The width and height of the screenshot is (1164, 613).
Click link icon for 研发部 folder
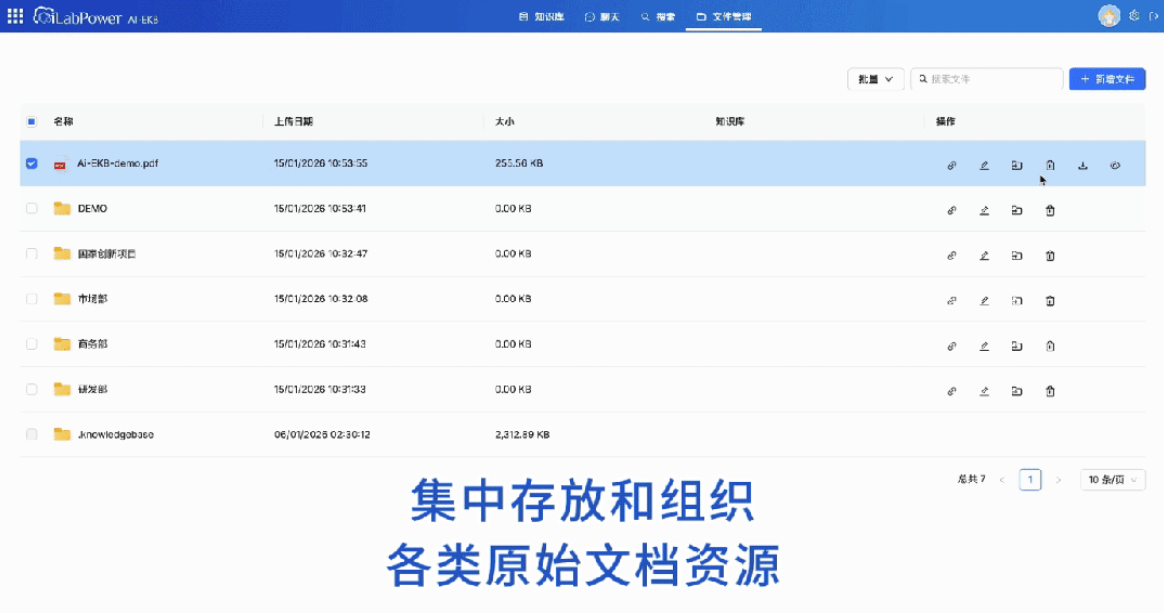pos(952,392)
